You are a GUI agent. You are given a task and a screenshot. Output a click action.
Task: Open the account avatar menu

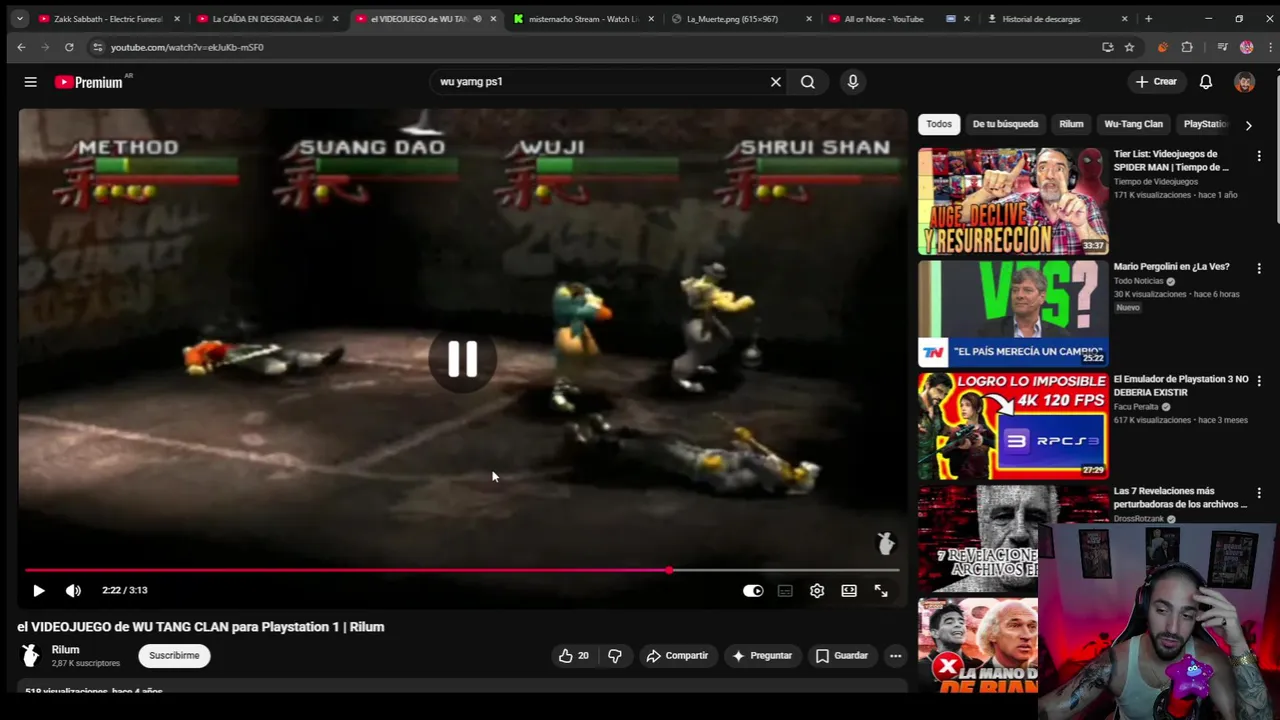[1244, 82]
